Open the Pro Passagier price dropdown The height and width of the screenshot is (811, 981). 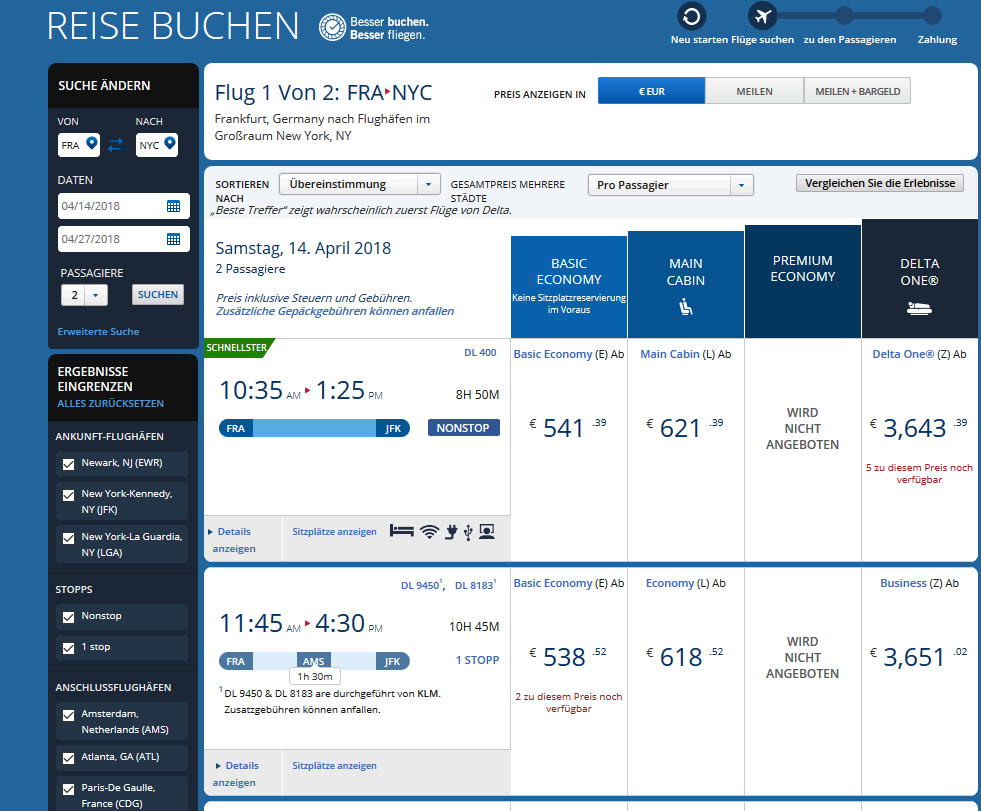[x=670, y=185]
